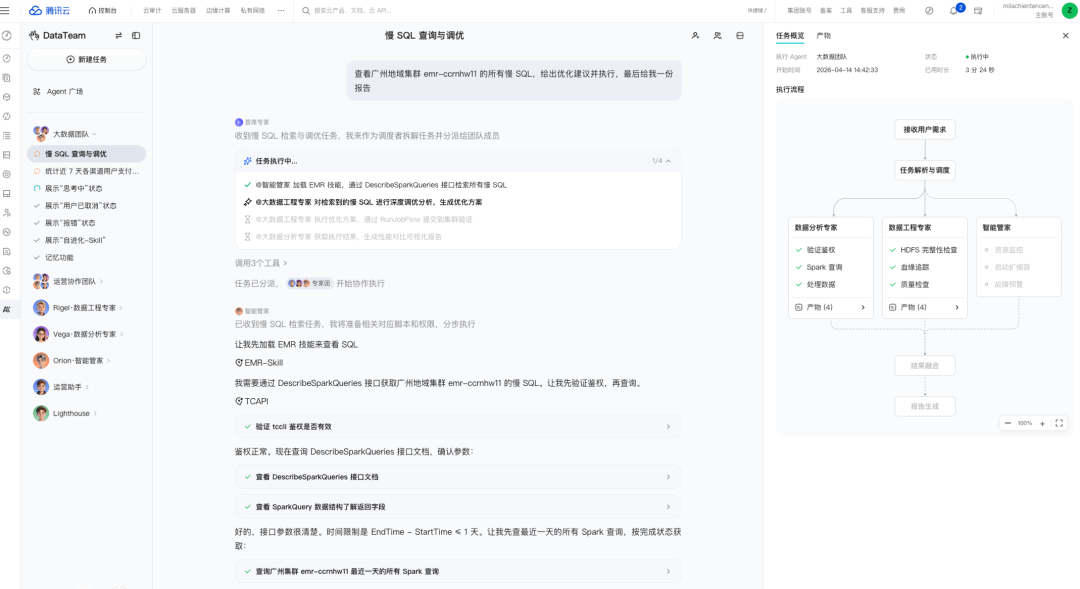This screenshot has width=1080, height=589.
Task: Click the 腾讯云 logo
Action: point(49,10)
